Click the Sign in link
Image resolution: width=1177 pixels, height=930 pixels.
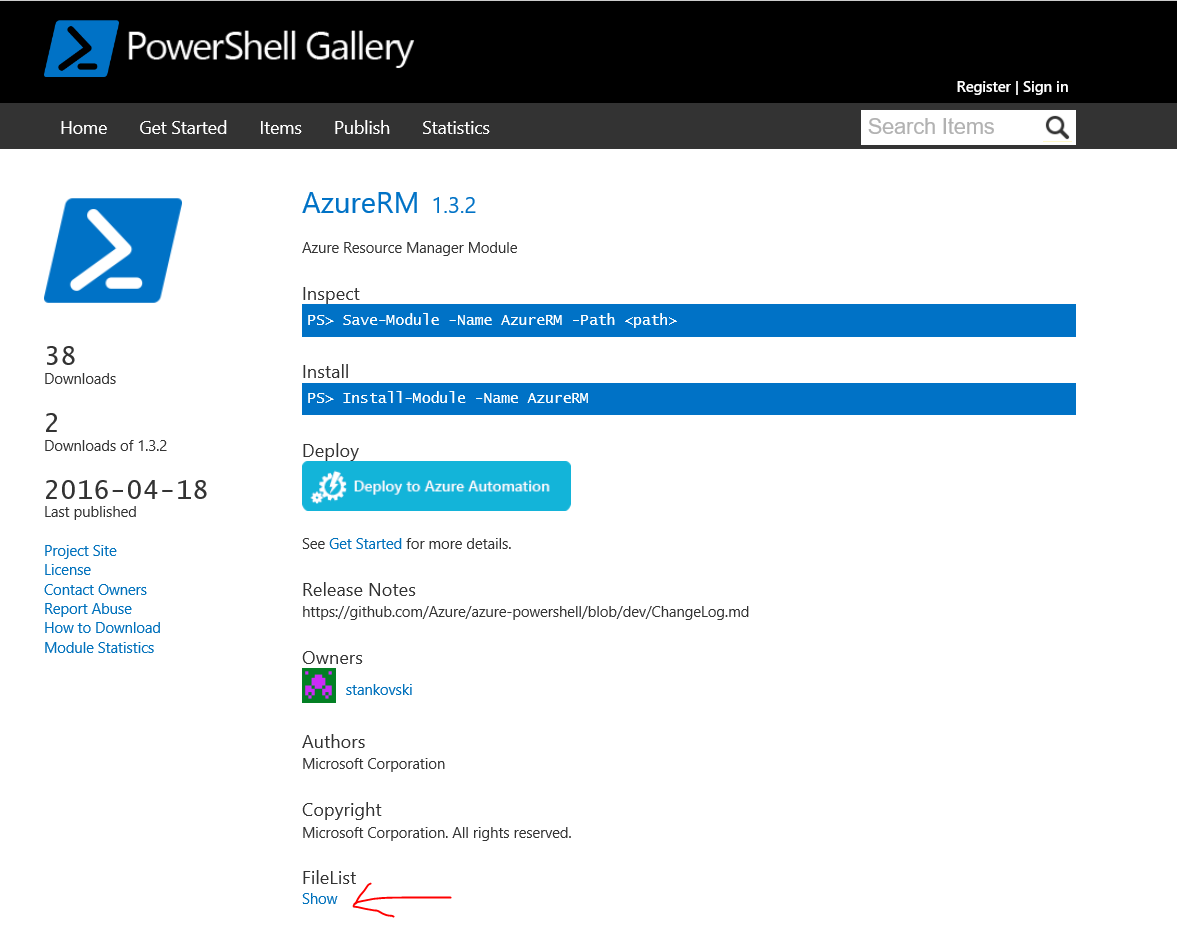pos(1045,87)
